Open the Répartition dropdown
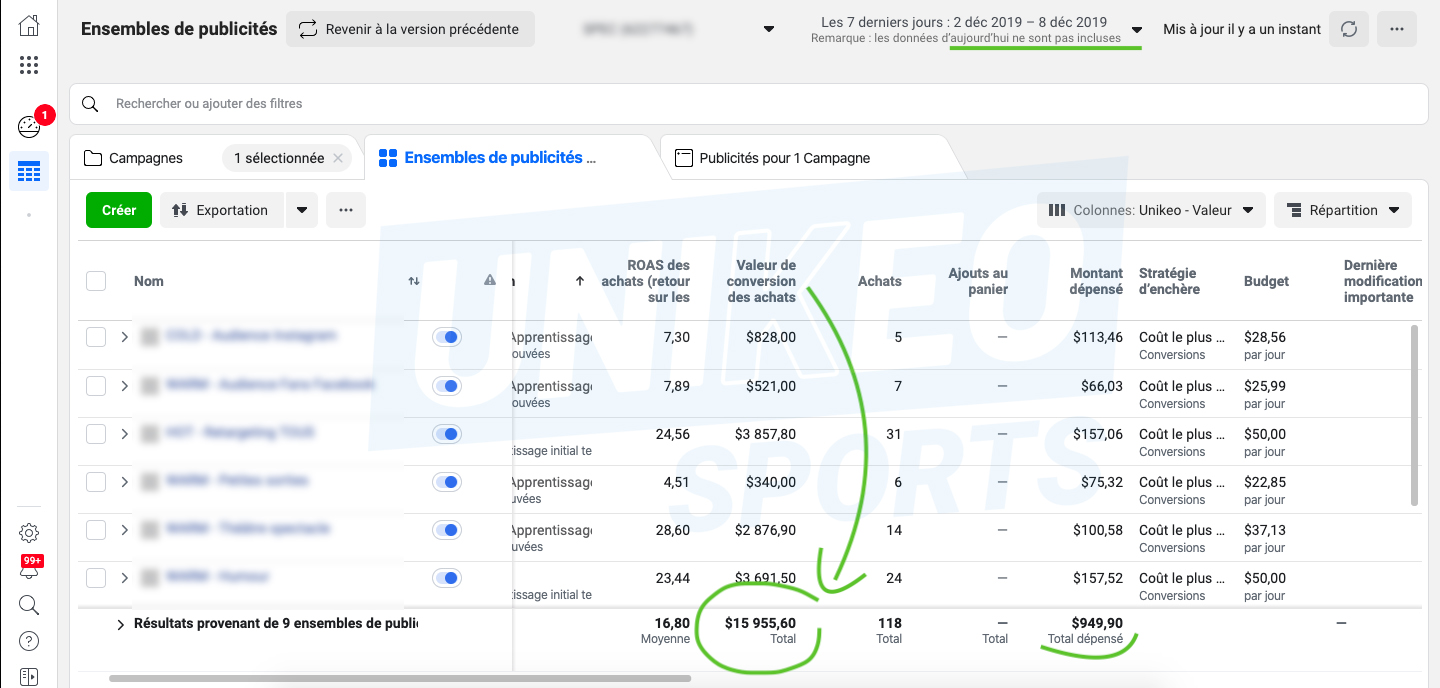The width and height of the screenshot is (1440, 688). tap(1343, 210)
